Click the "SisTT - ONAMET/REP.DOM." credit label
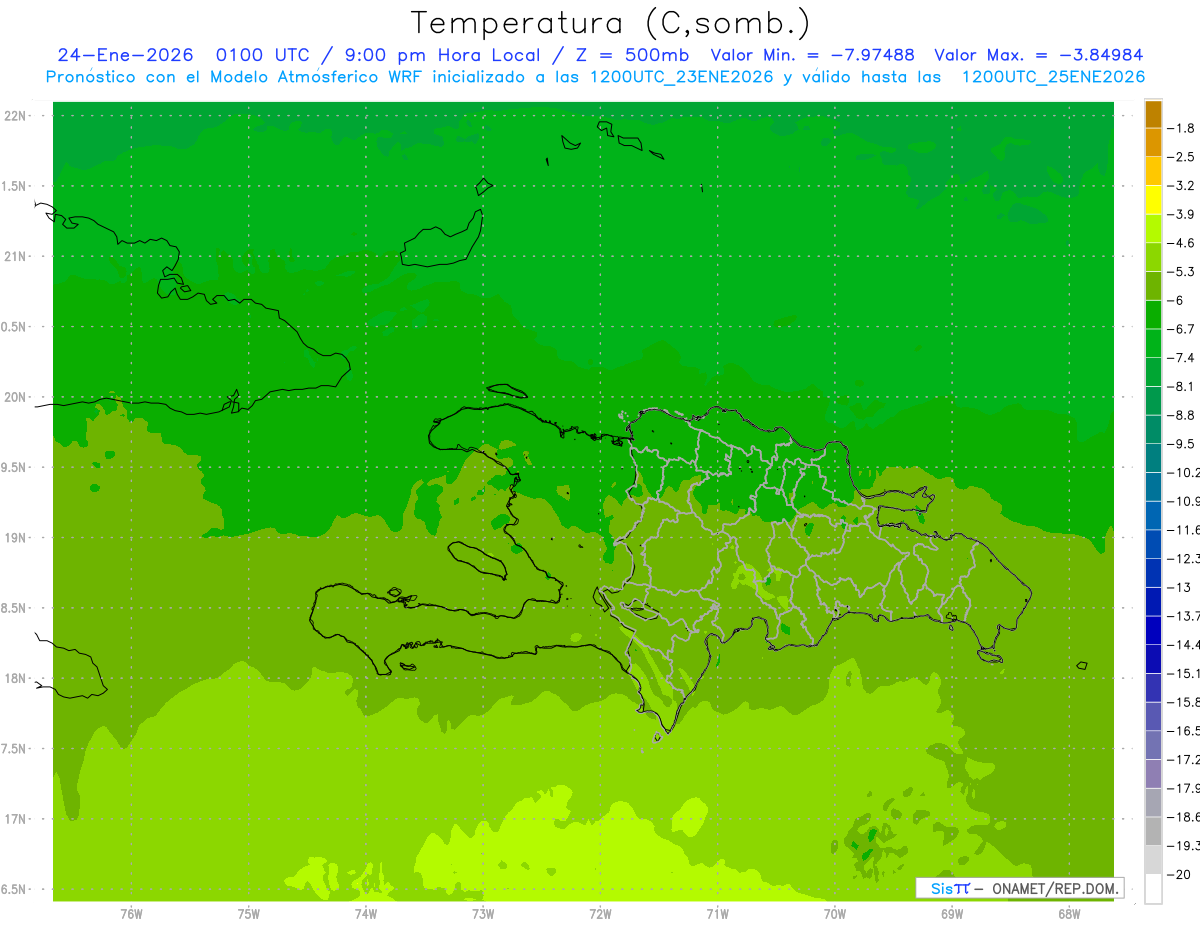The height and width of the screenshot is (927, 1200). (1019, 888)
